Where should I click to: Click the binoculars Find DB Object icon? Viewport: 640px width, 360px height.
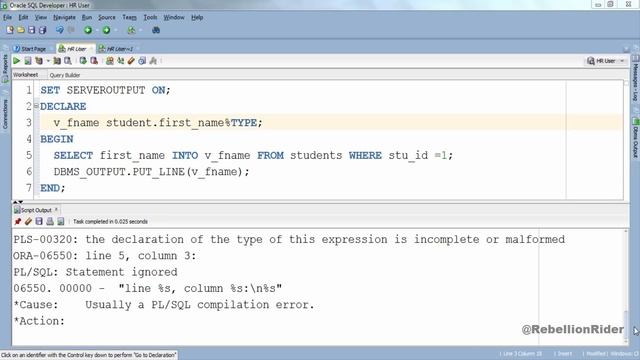click(x=156, y=30)
